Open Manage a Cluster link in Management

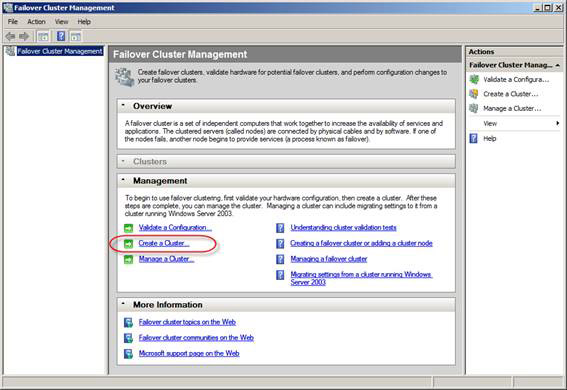(166, 259)
